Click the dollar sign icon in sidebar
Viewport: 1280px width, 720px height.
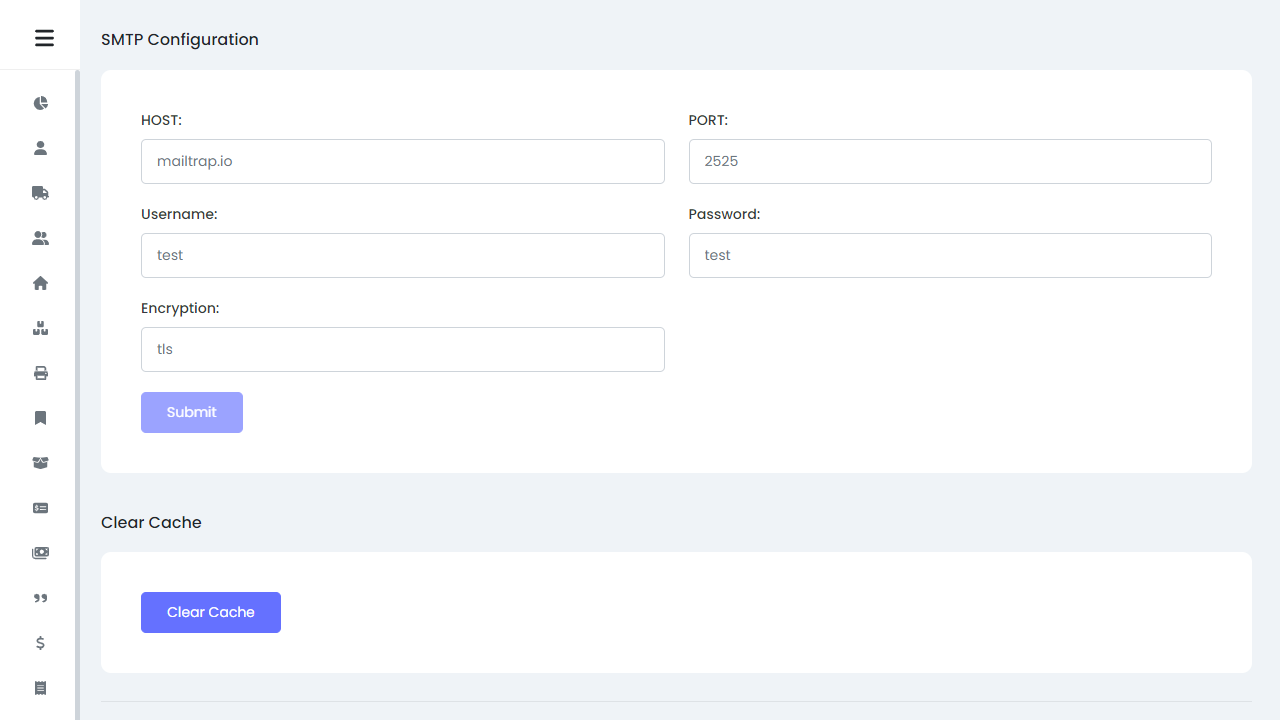(40, 643)
